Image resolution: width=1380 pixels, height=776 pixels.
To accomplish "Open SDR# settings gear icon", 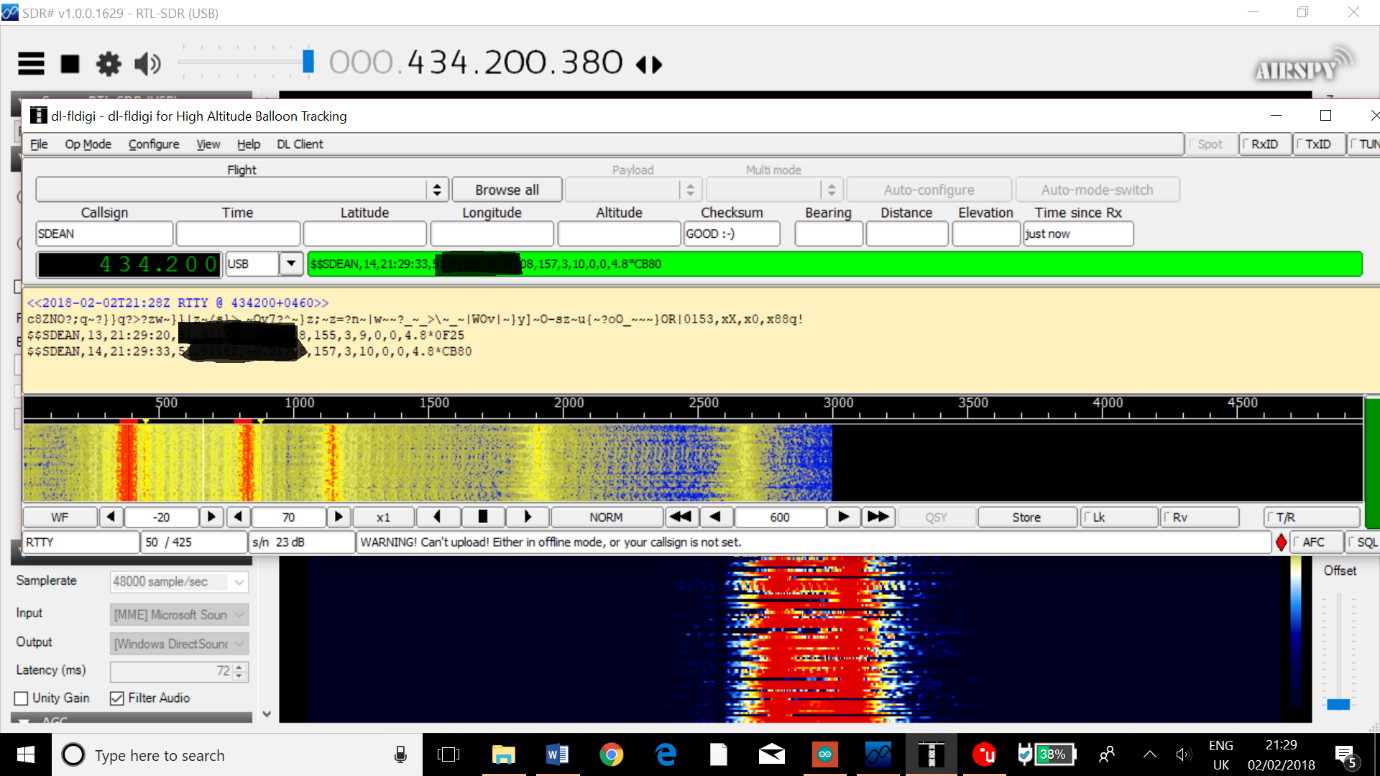I will pos(108,64).
